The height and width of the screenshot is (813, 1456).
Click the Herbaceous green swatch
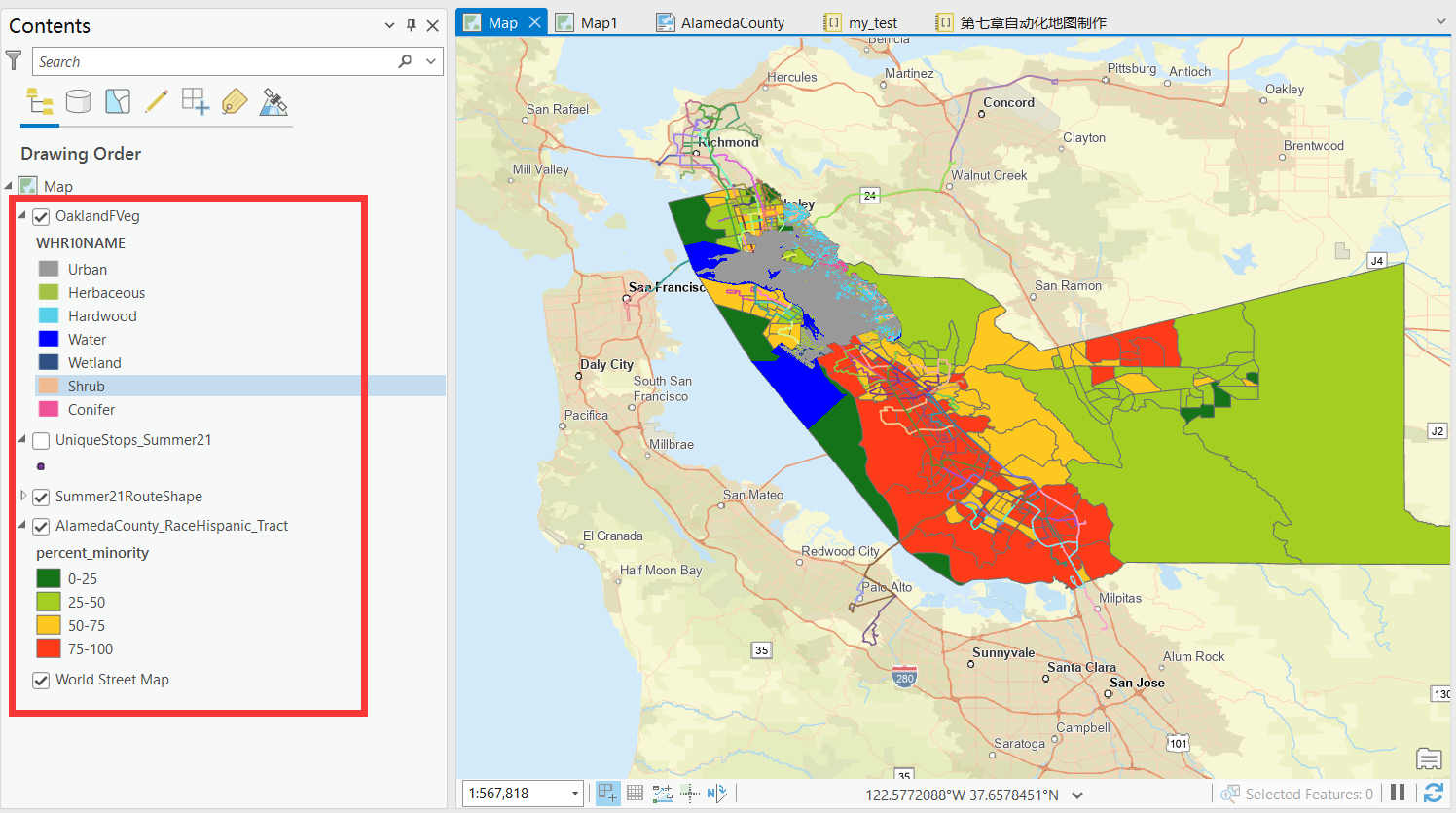point(49,292)
